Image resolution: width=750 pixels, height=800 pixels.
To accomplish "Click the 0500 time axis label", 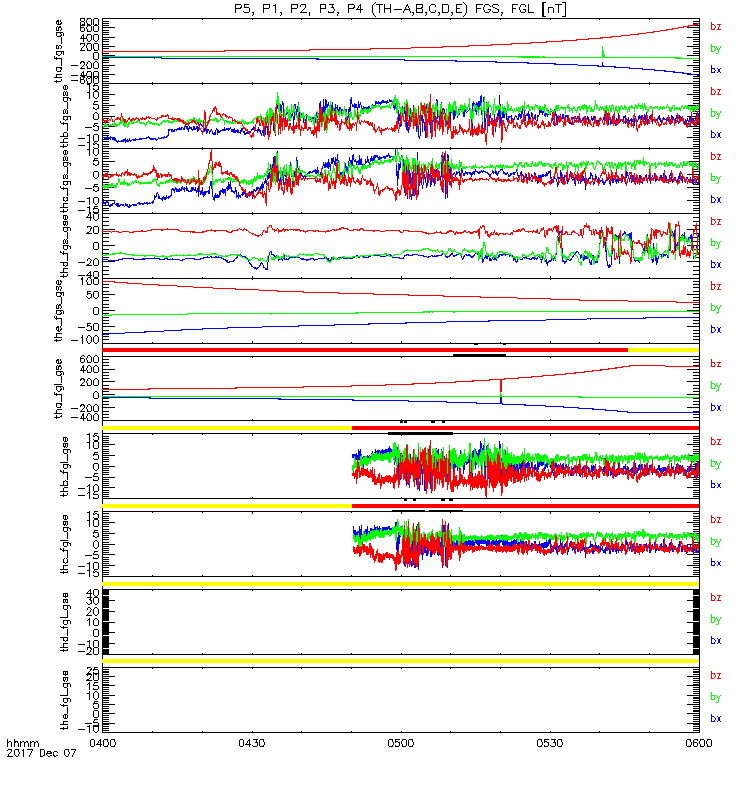I will [401, 743].
